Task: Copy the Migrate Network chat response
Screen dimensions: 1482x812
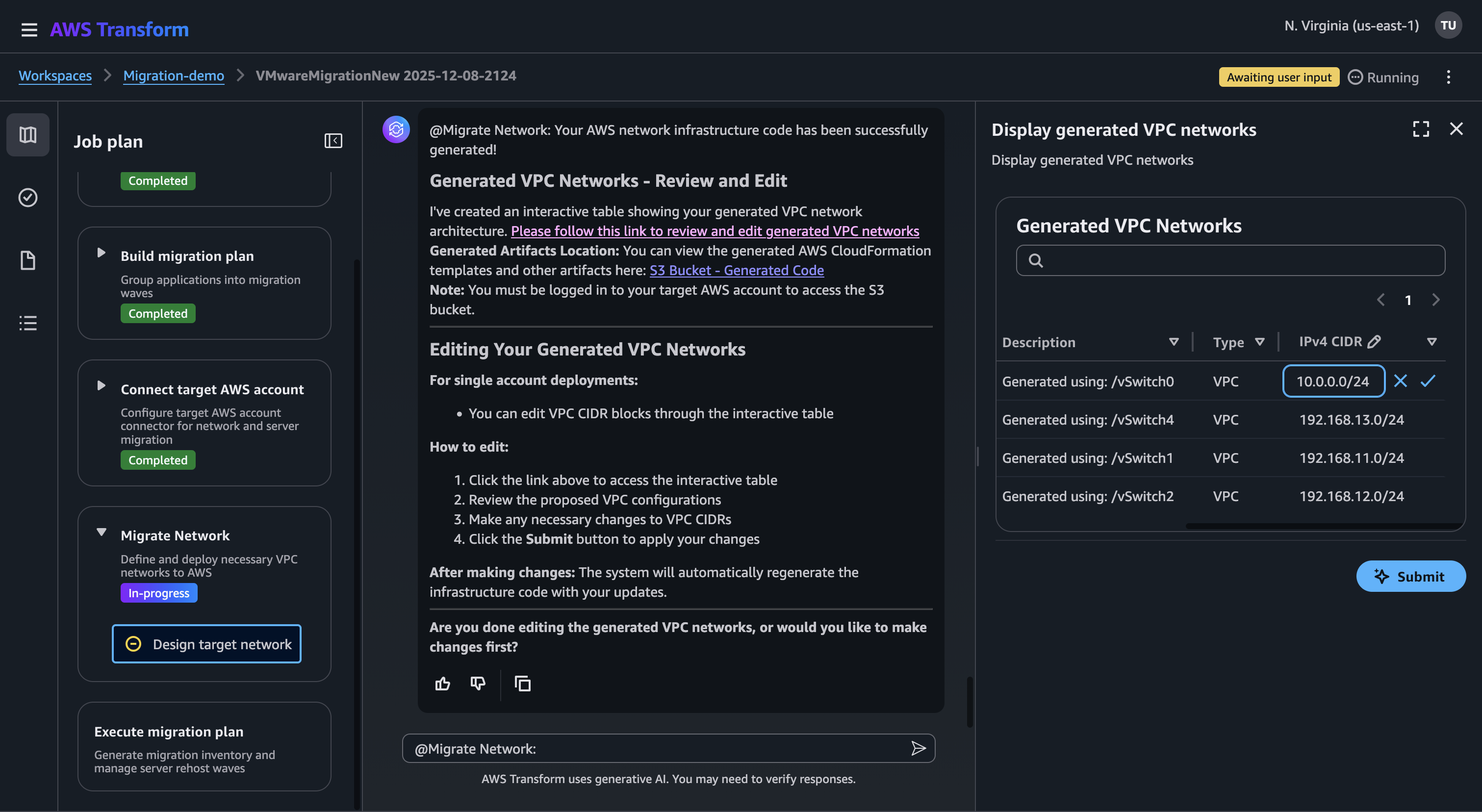Action: point(522,683)
